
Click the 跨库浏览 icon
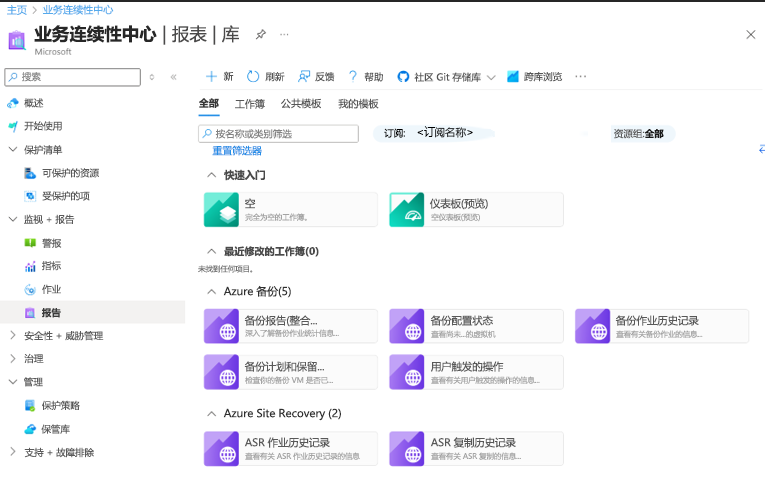(x=513, y=77)
